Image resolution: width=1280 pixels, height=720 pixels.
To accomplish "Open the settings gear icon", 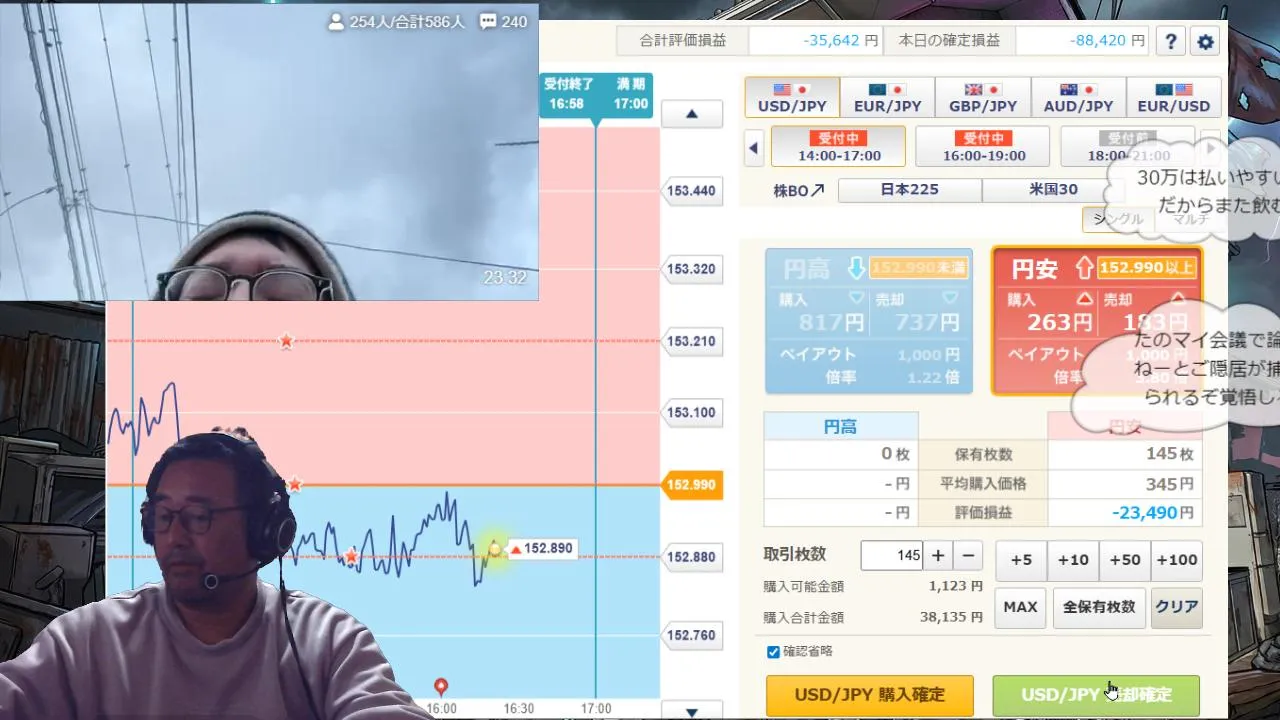I will (x=1205, y=41).
